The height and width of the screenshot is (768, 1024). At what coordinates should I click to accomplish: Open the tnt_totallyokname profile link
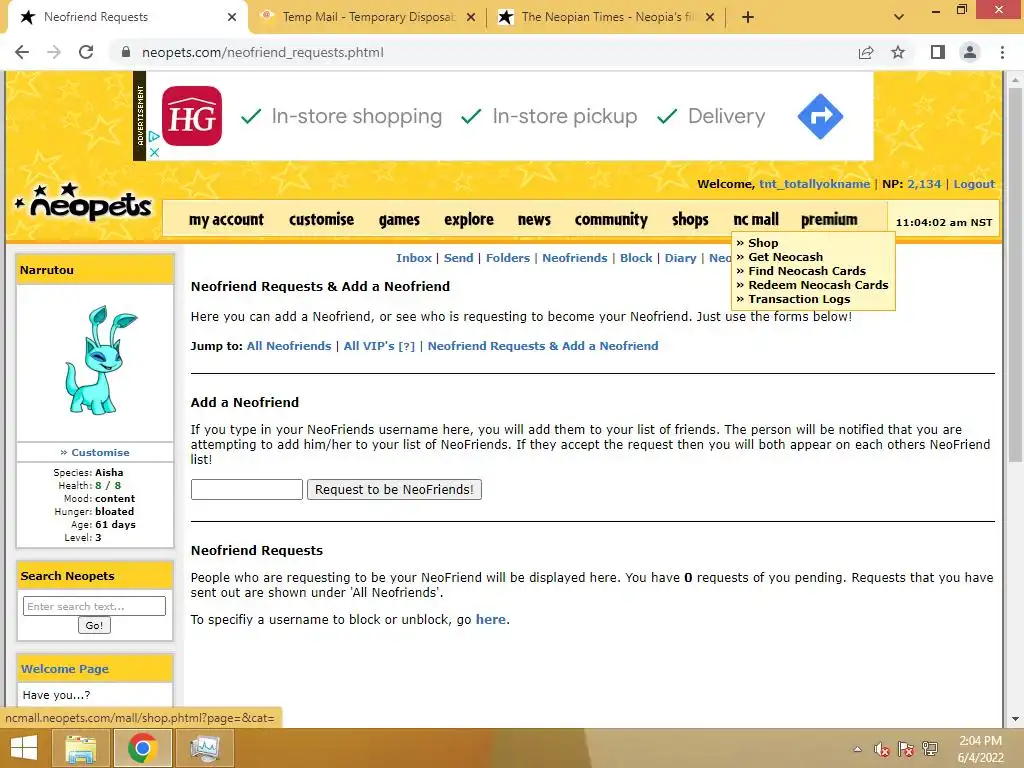(x=814, y=184)
